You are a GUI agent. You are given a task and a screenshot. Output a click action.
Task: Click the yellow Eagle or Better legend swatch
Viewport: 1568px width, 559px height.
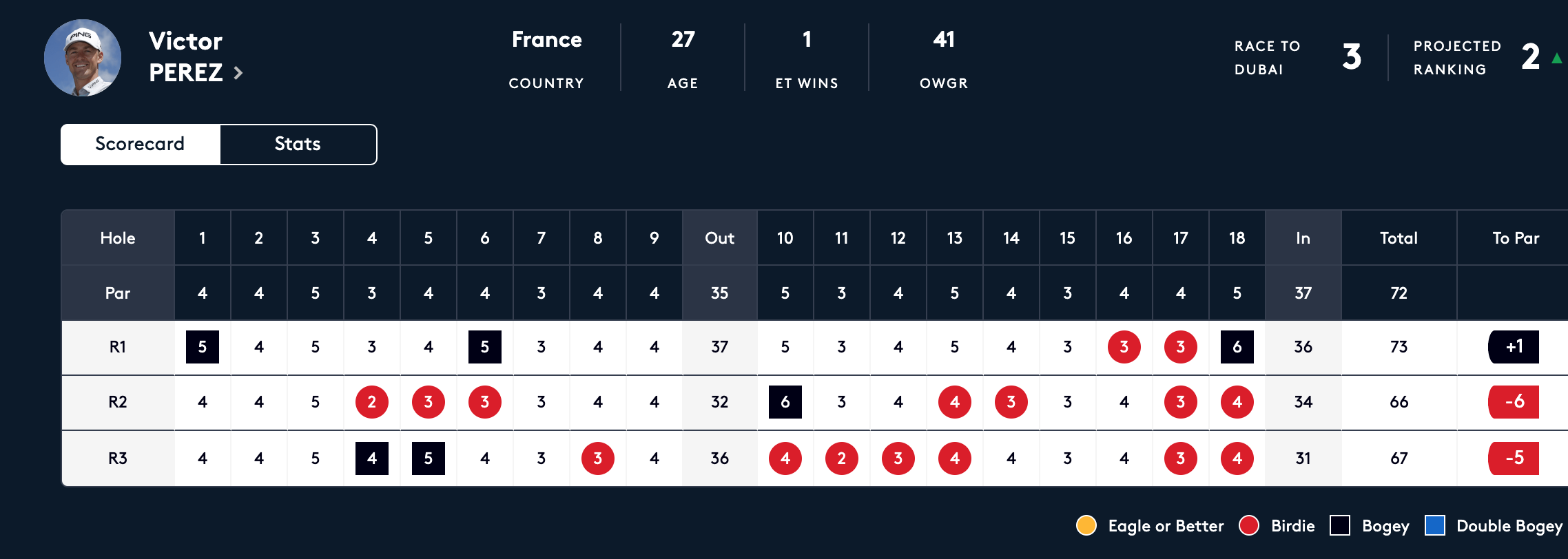1086,525
